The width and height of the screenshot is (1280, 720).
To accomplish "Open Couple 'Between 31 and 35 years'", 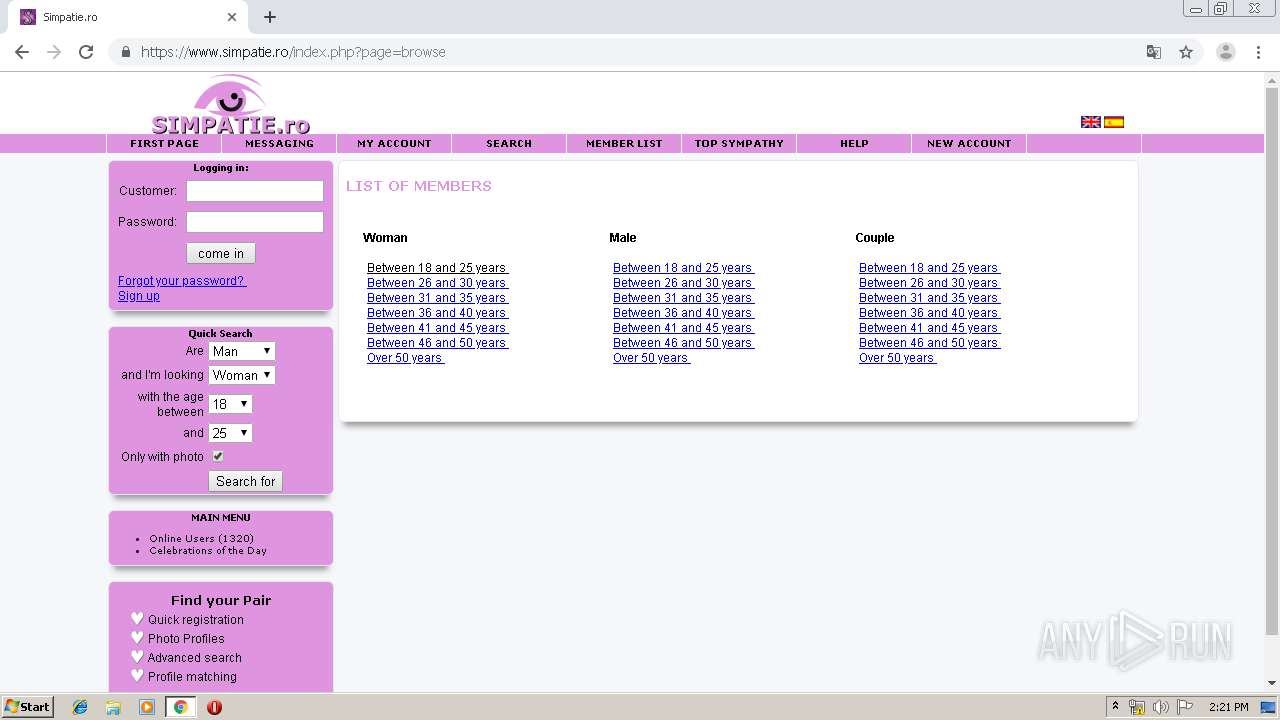I will [929, 298].
